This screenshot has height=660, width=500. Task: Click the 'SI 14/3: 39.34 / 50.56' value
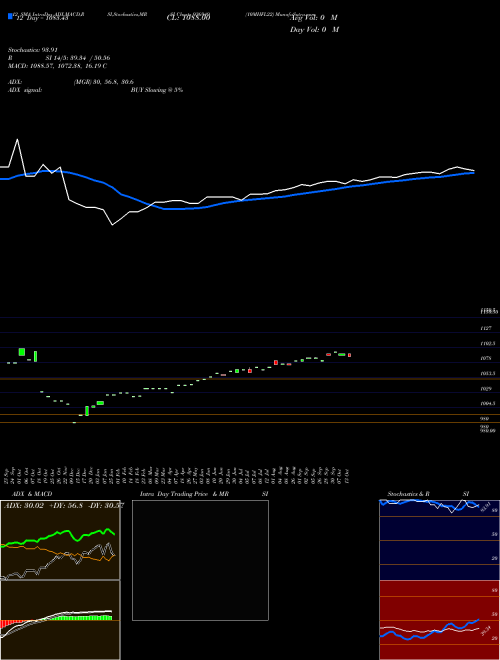pyautogui.click(x=78, y=58)
